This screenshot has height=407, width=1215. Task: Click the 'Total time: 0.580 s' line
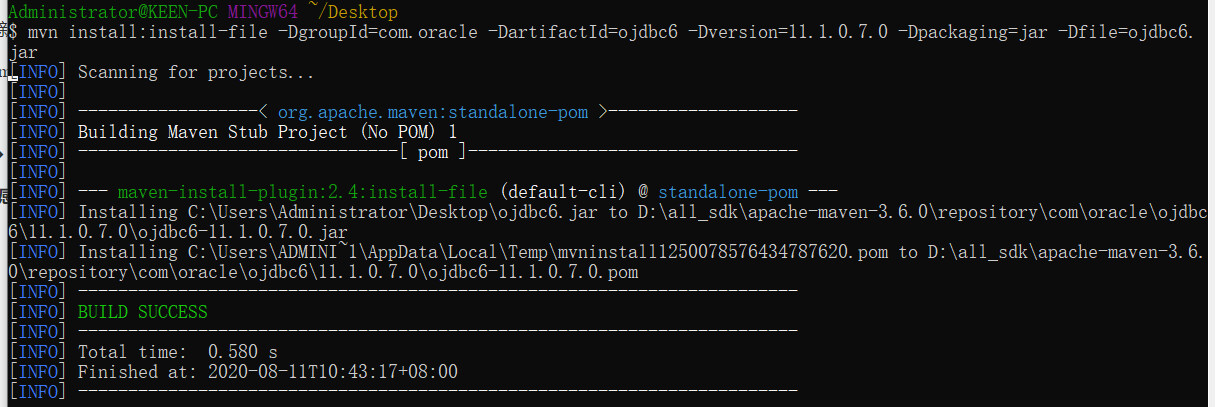(178, 352)
